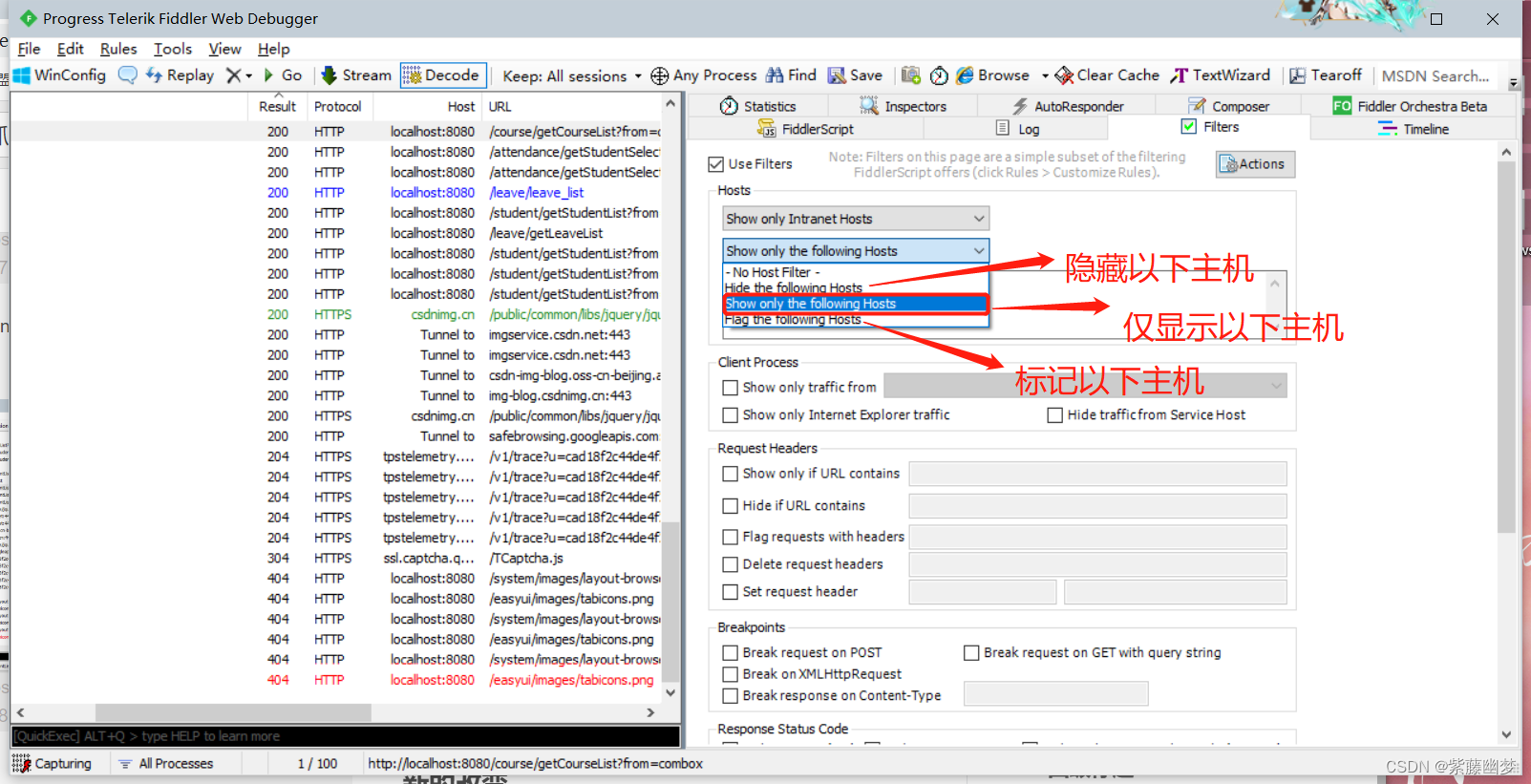The width and height of the screenshot is (1531, 784).
Task: Choose Hide the following Hosts option
Action: [856, 287]
